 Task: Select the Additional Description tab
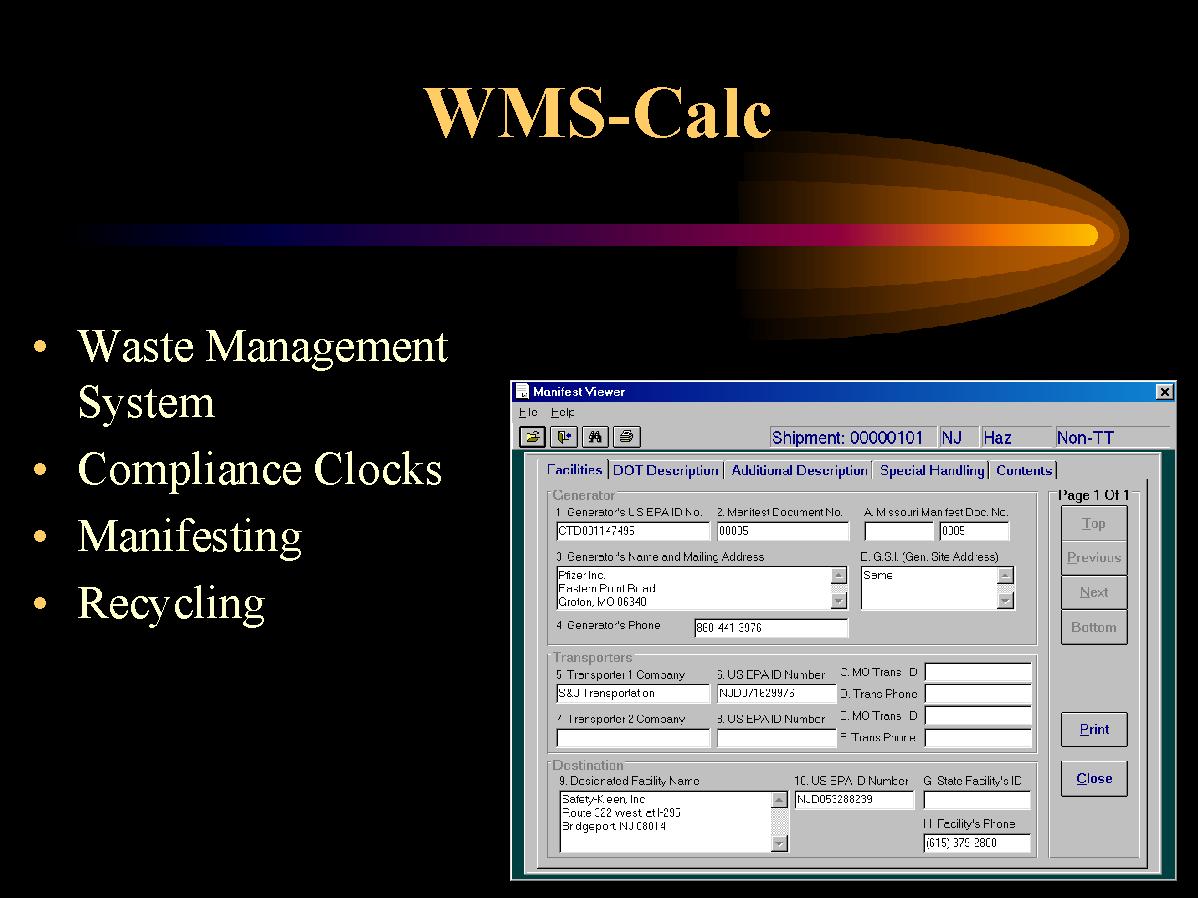tap(798, 470)
